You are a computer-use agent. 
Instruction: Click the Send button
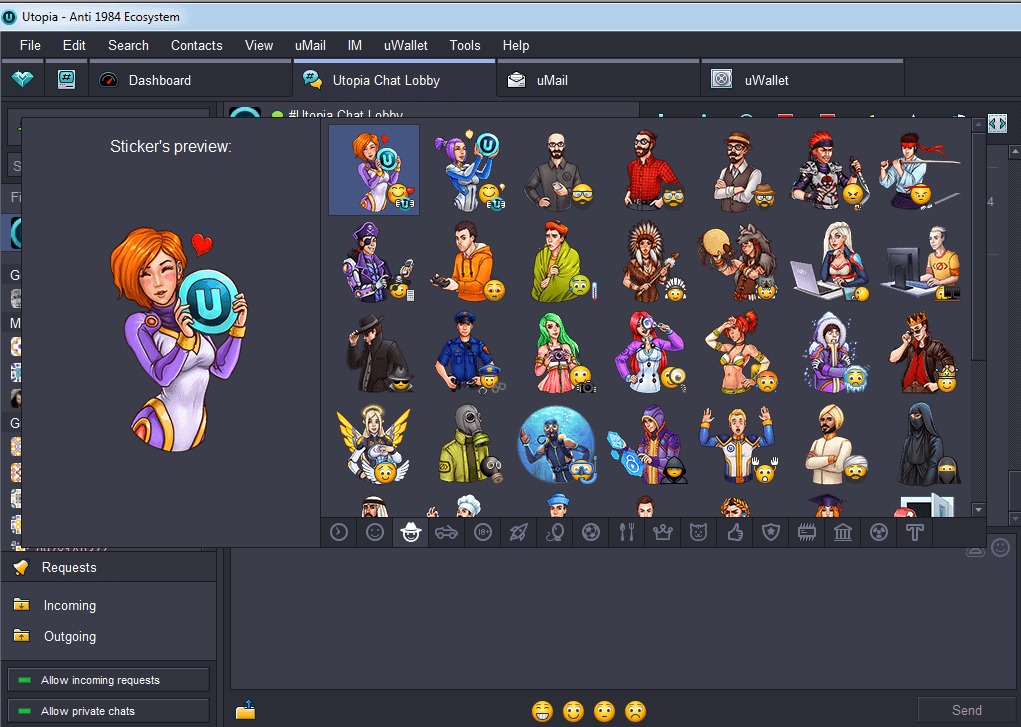pos(967,710)
